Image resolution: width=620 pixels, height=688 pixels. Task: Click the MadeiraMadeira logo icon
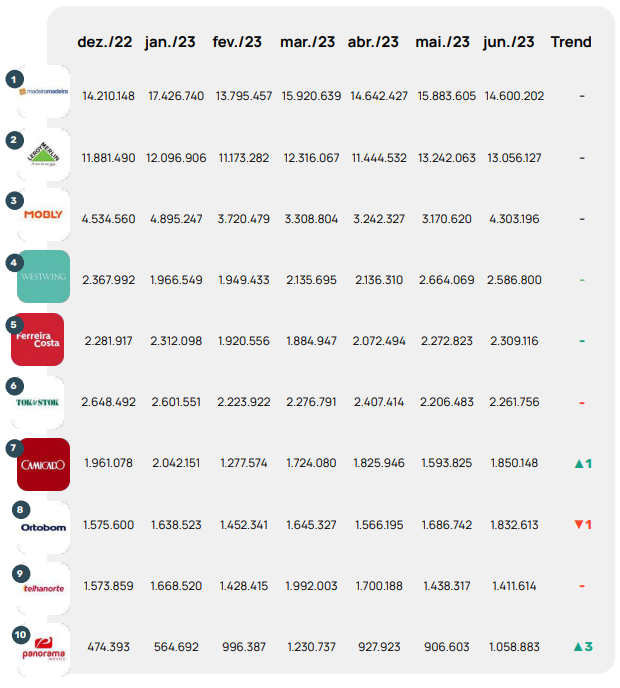pyautogui.click(x=44, y=92)
